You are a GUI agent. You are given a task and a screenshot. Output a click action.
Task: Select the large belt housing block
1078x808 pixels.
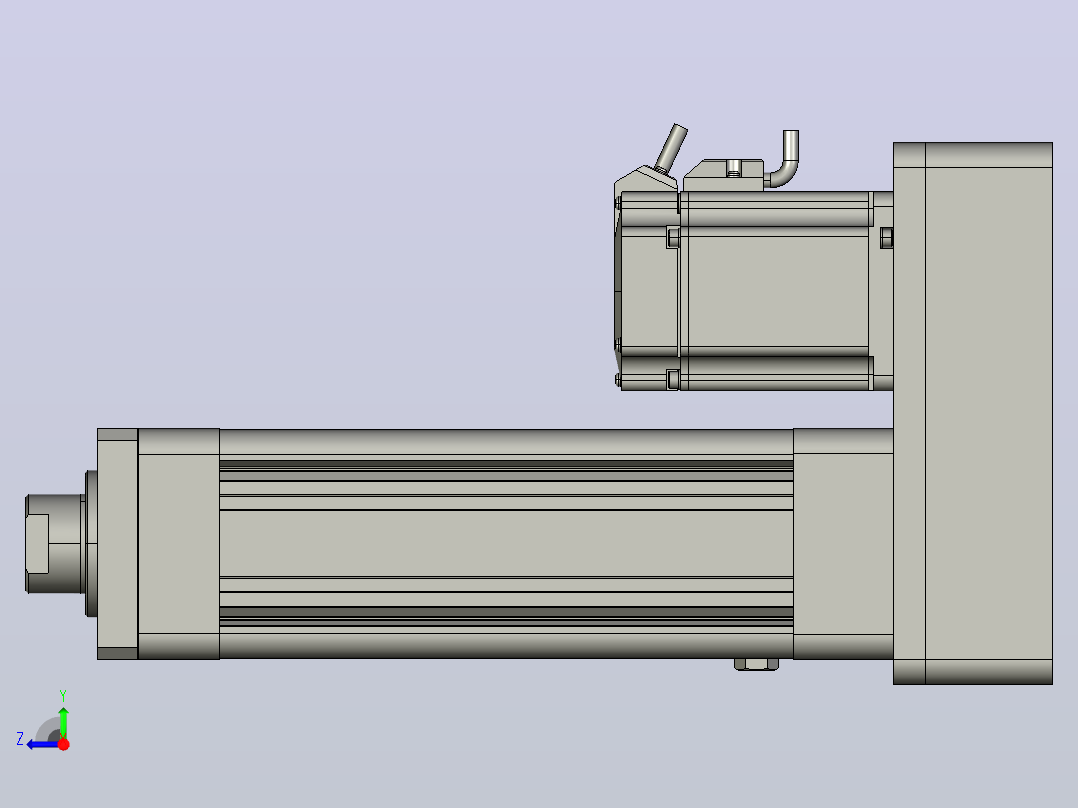tap(973, 413)
